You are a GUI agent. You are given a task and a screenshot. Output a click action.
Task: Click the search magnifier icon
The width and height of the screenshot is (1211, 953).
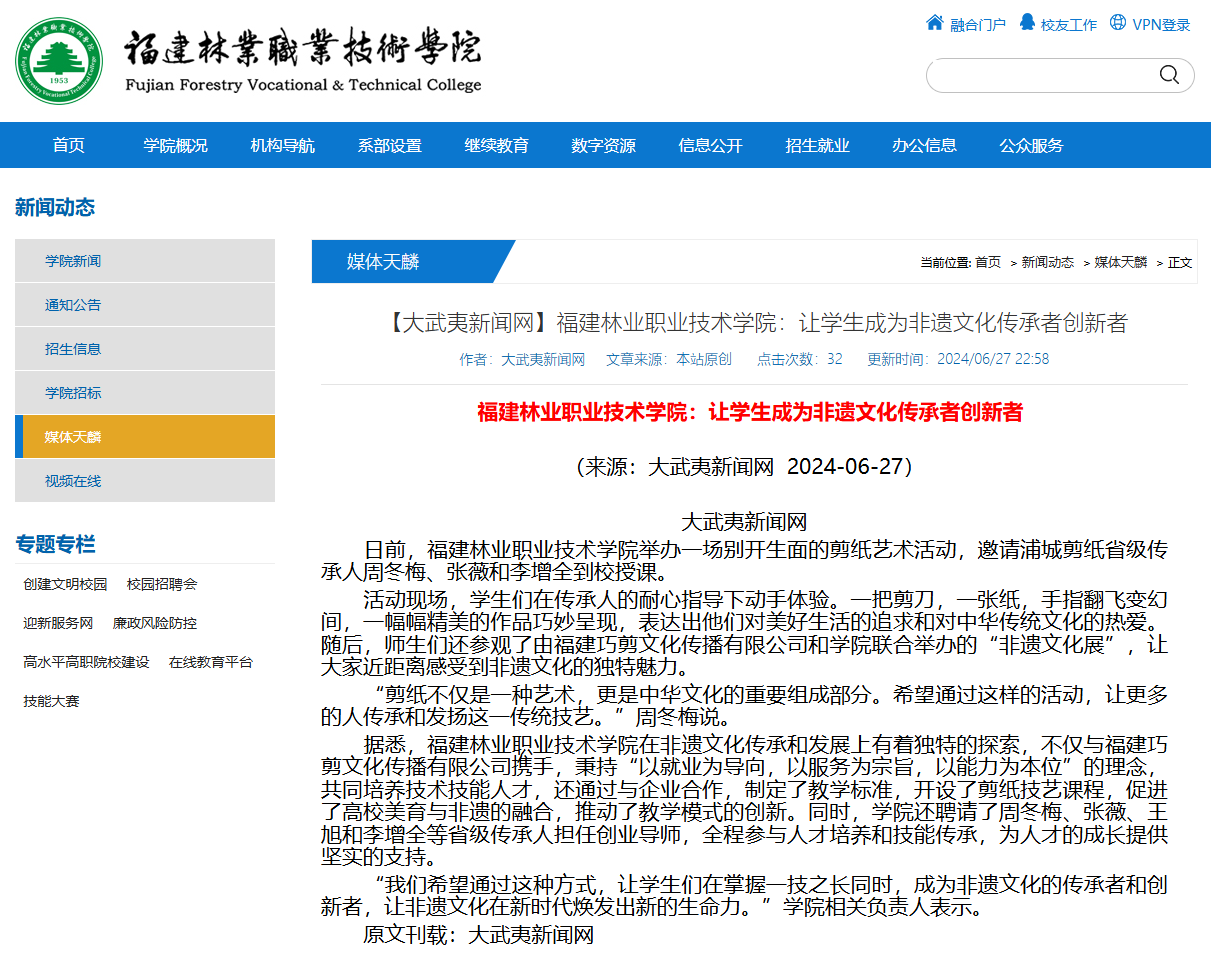coord(1169,75)
